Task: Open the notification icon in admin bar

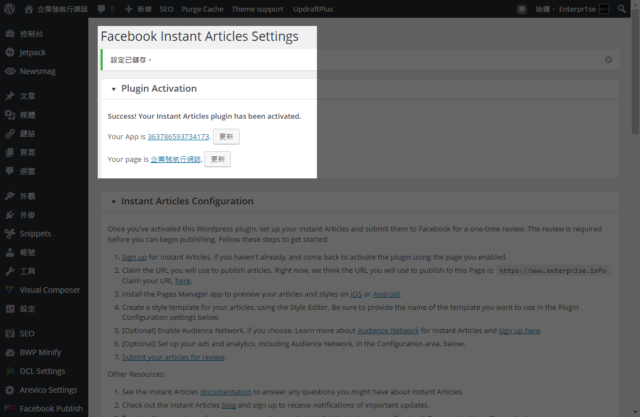Action: 522,9
